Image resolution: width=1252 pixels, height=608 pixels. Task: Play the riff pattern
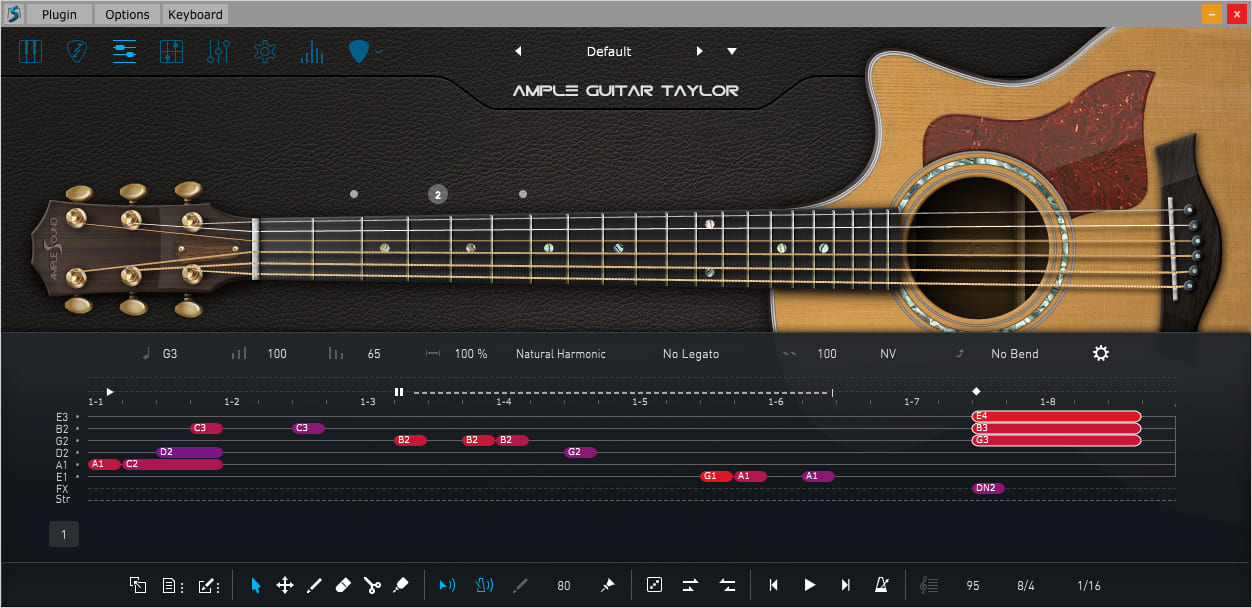coord(810,585)
